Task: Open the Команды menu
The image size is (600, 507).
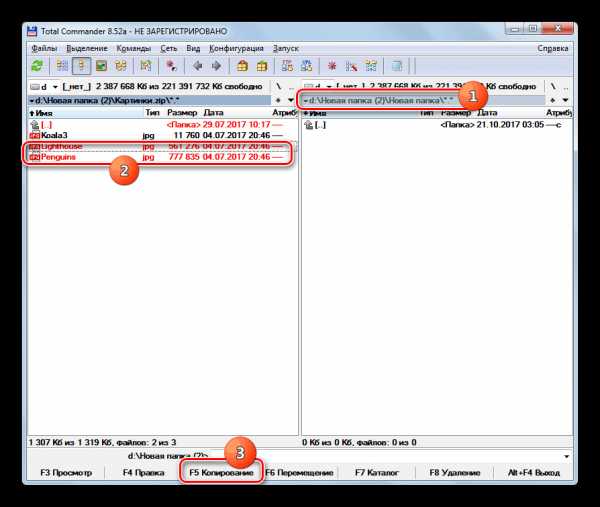Action: (x=134, y=49)
